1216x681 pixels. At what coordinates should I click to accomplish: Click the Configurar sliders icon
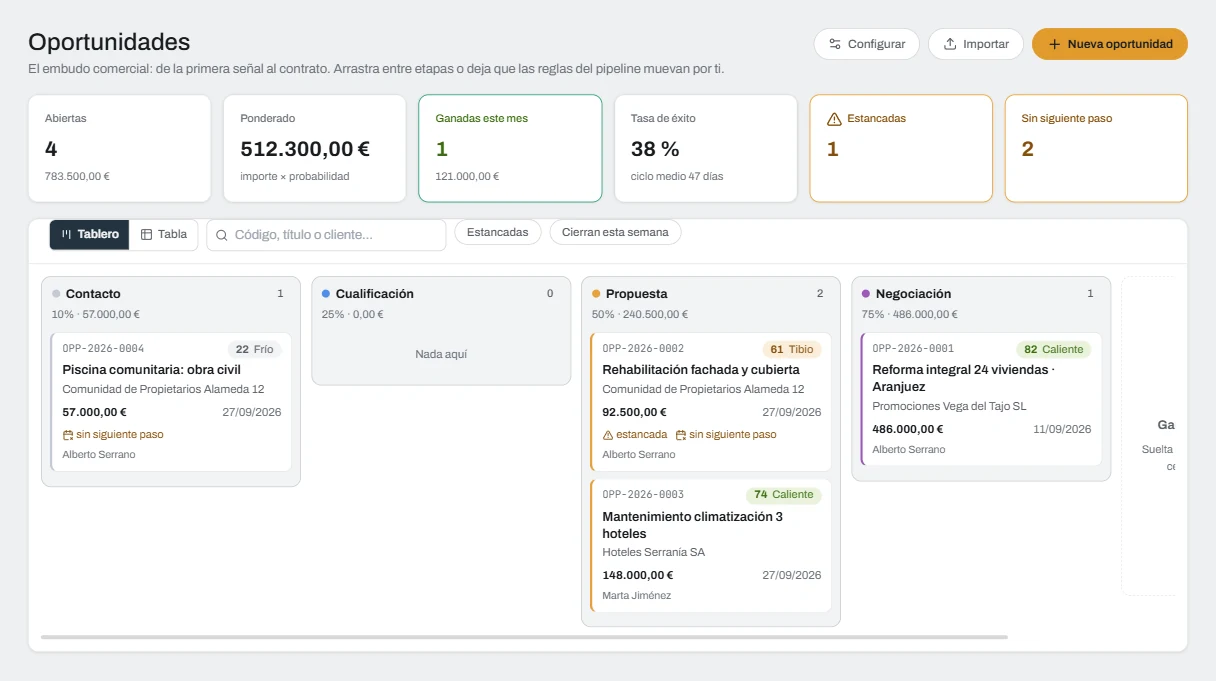tap(835, 44)
